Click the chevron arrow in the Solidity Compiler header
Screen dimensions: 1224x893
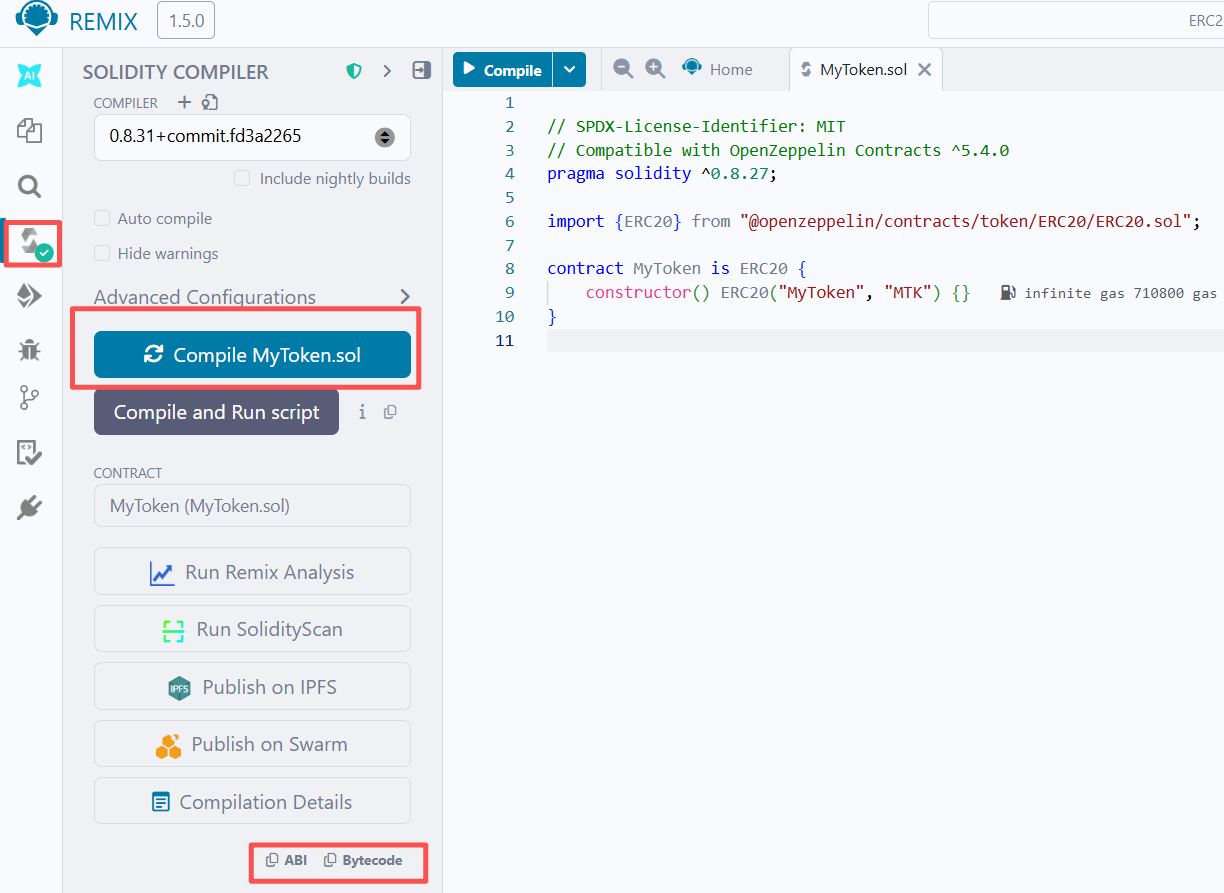387,71
